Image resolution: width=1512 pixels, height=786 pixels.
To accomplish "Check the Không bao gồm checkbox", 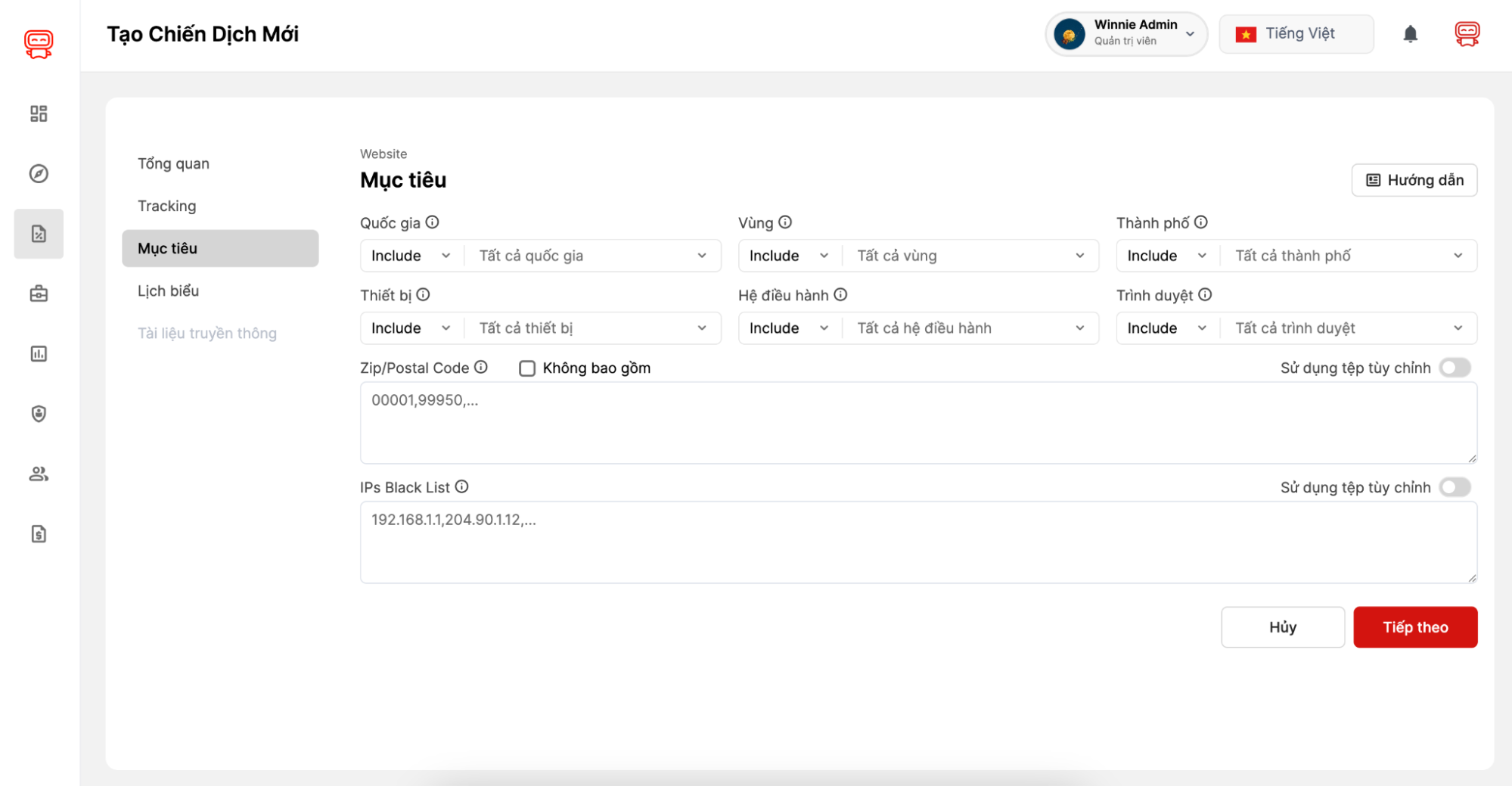I will 527,368.
